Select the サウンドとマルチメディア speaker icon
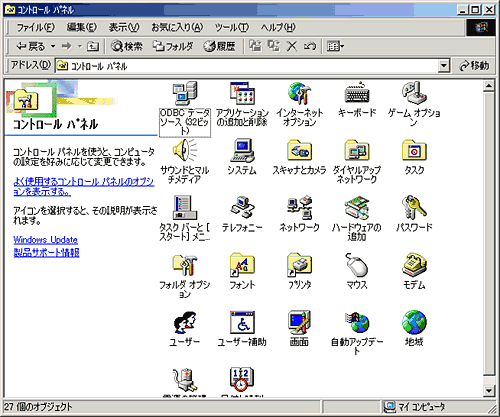Viewport: 500px width, 417px height. click(x=185, y=150)
